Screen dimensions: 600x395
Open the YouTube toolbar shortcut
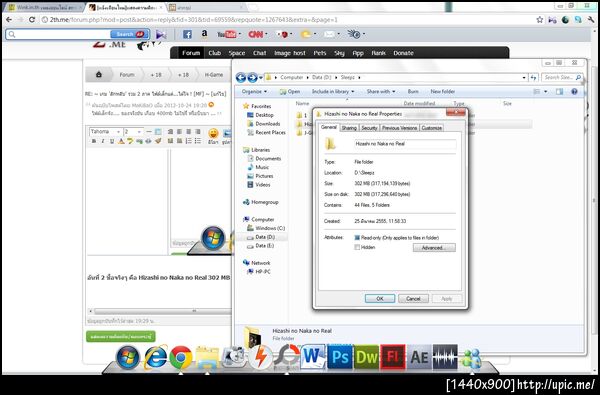tap(227, 34)
